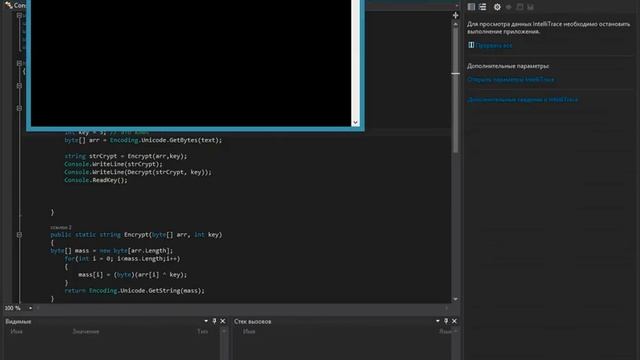The image size is (640, 360).
Task: Click the editor split plus icon
Action: click(456, 16)
